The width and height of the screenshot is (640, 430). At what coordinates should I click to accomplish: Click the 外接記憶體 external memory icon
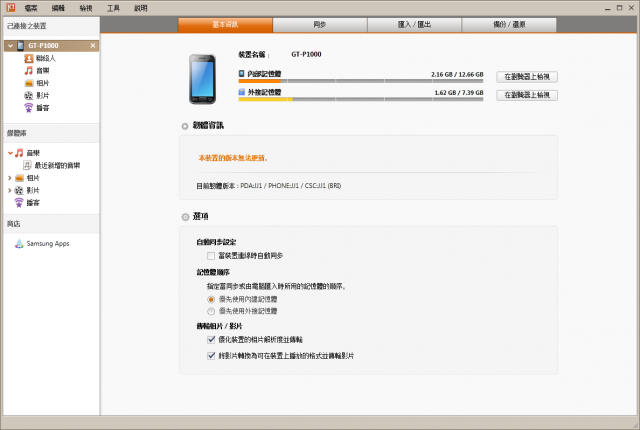242,92
